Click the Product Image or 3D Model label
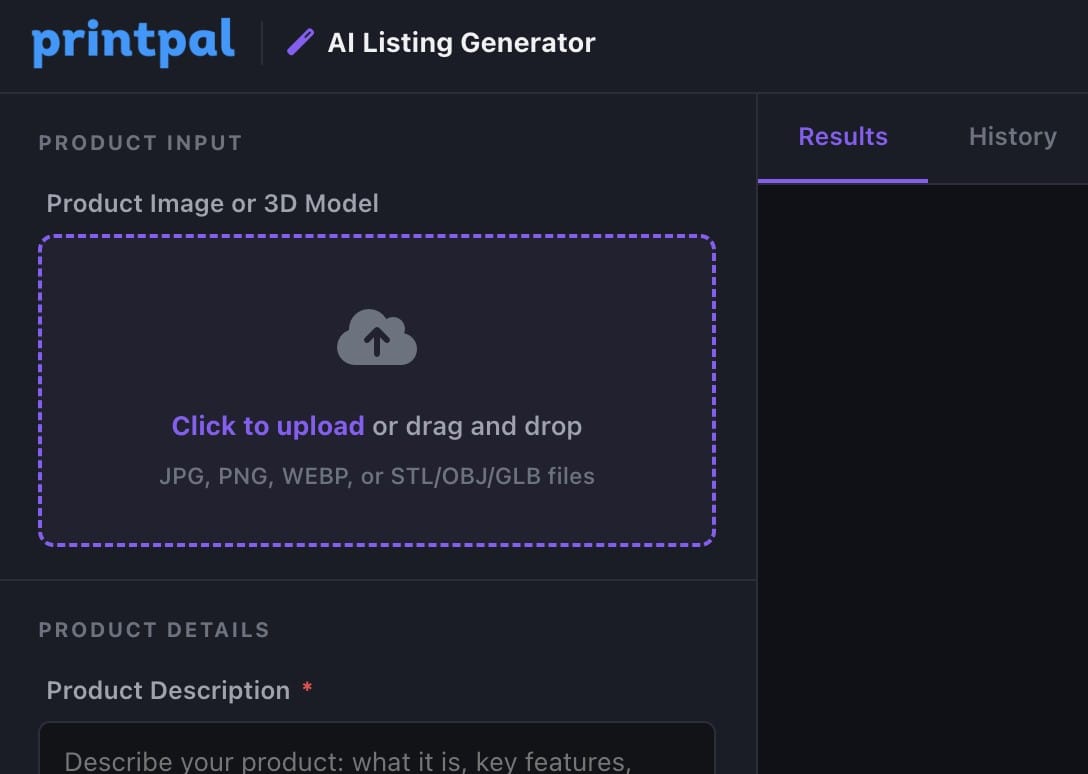Viewport: 1088px width, 774px height. coord(212,204)
